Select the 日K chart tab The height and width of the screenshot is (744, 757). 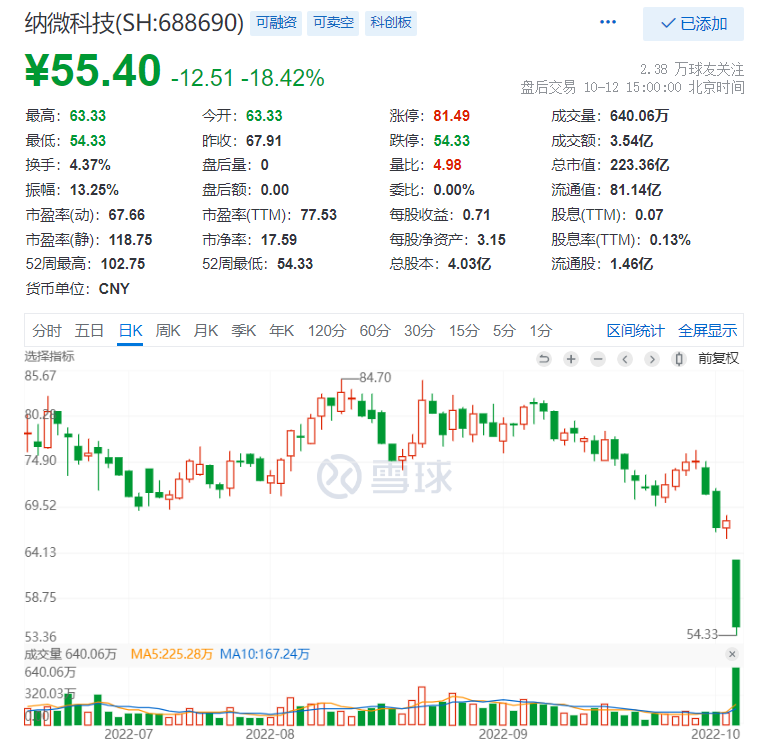pos(130,331)
